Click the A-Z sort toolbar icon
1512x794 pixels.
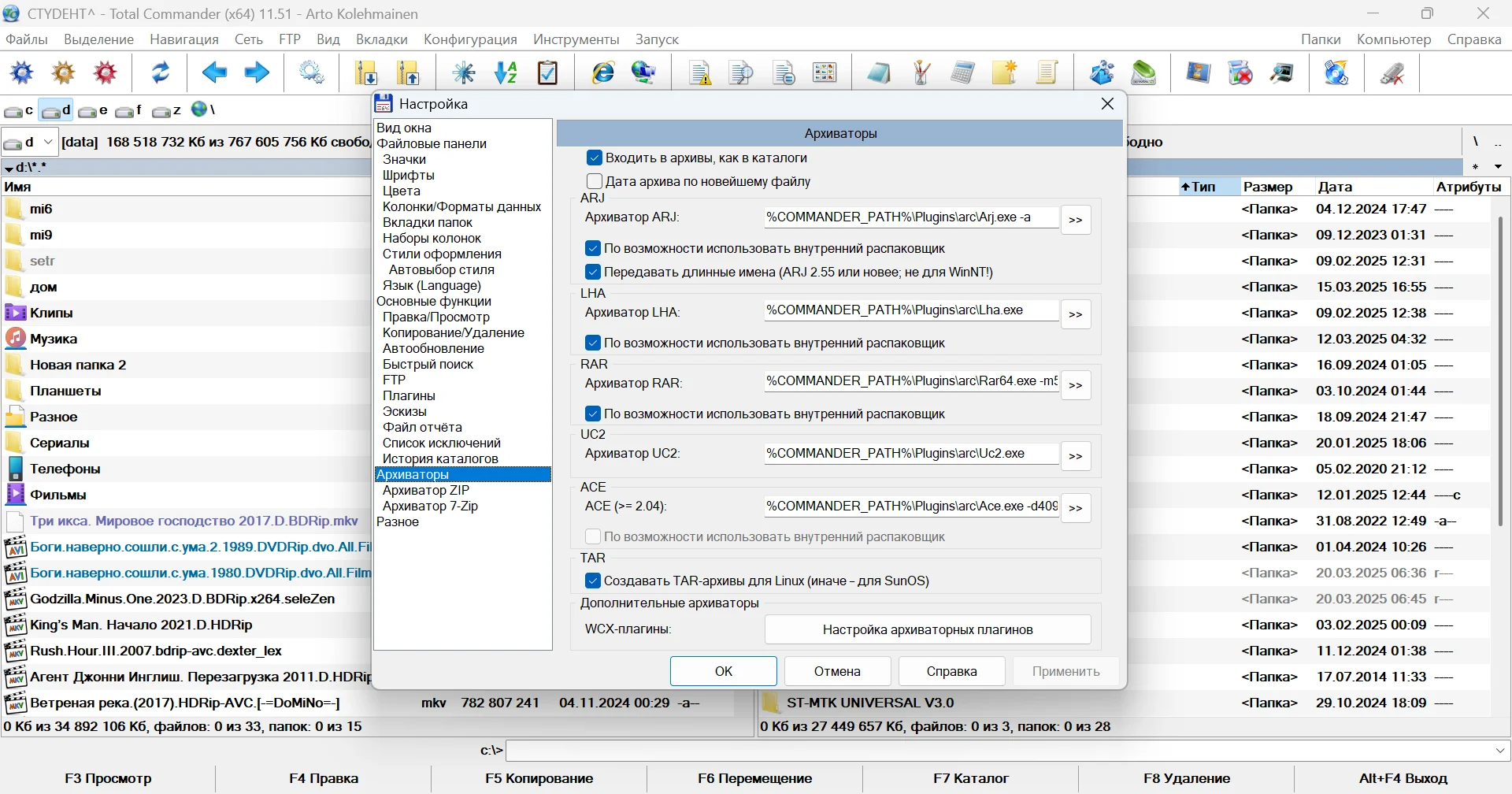(x=506, y=73)
